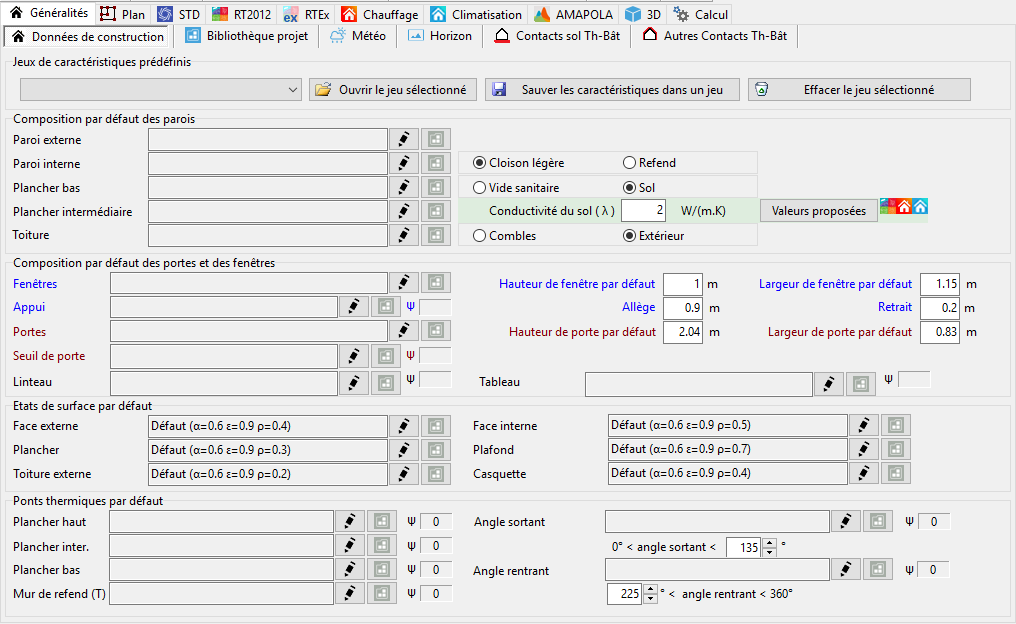
Task: Click pencil icon for Plancher haut thermal bridge
Action: click(348, 521)
